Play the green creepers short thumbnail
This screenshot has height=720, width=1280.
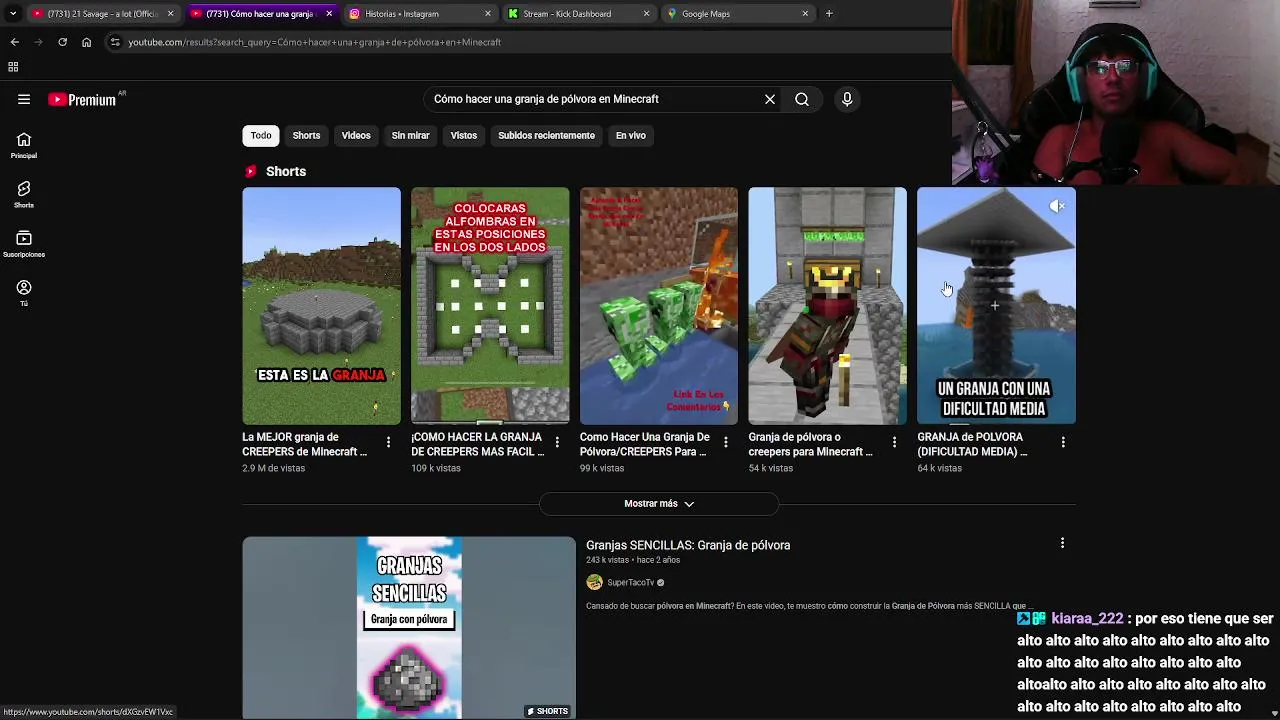659,306
